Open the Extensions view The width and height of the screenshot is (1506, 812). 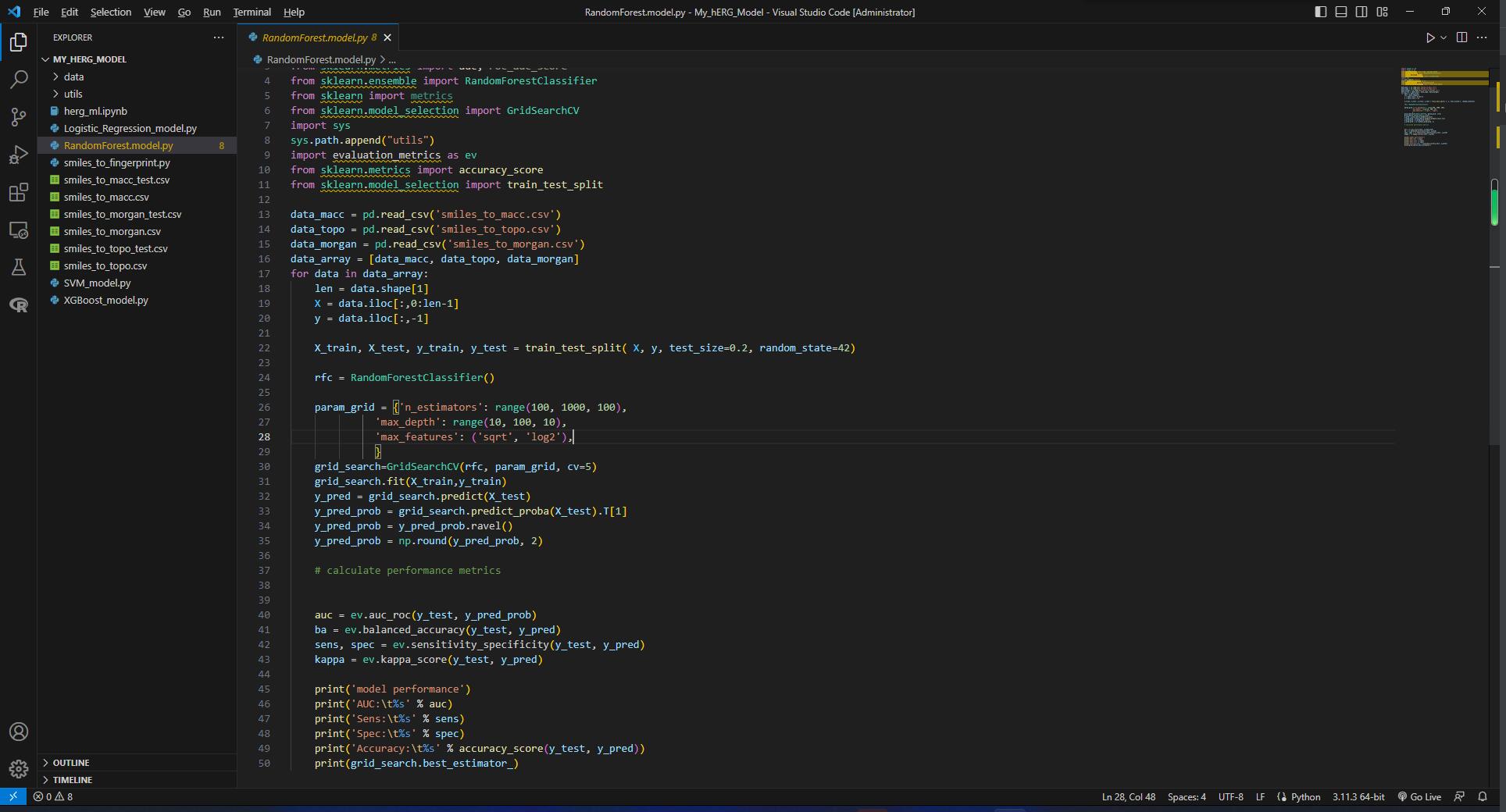click(19, 192)
